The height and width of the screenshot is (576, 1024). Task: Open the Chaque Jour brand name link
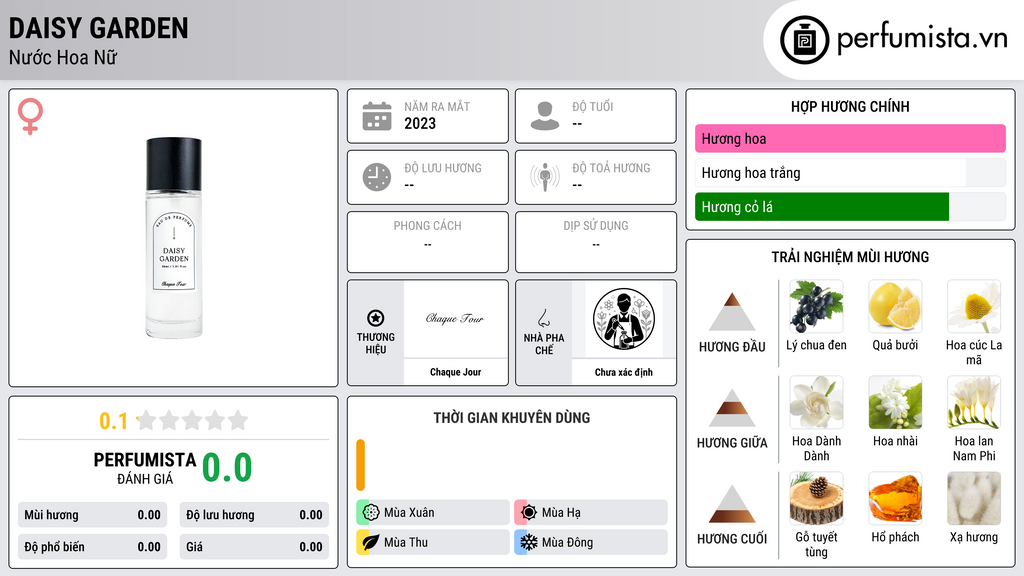pos(455,372)
